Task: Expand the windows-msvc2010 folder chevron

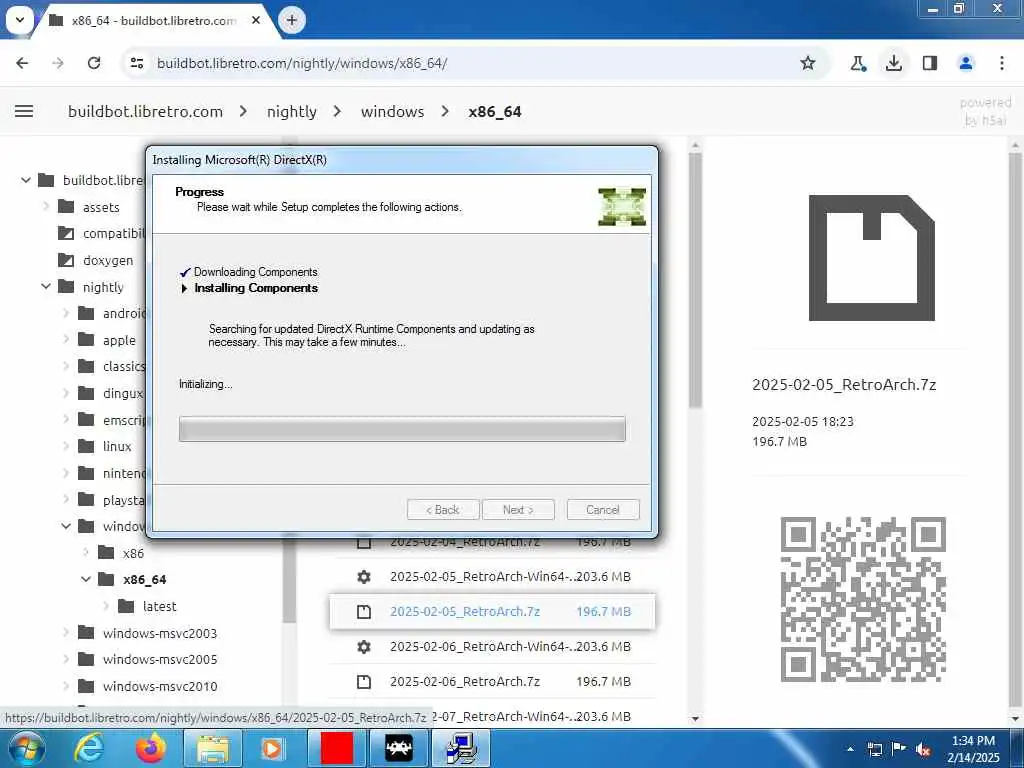Action: coord(66,686)
